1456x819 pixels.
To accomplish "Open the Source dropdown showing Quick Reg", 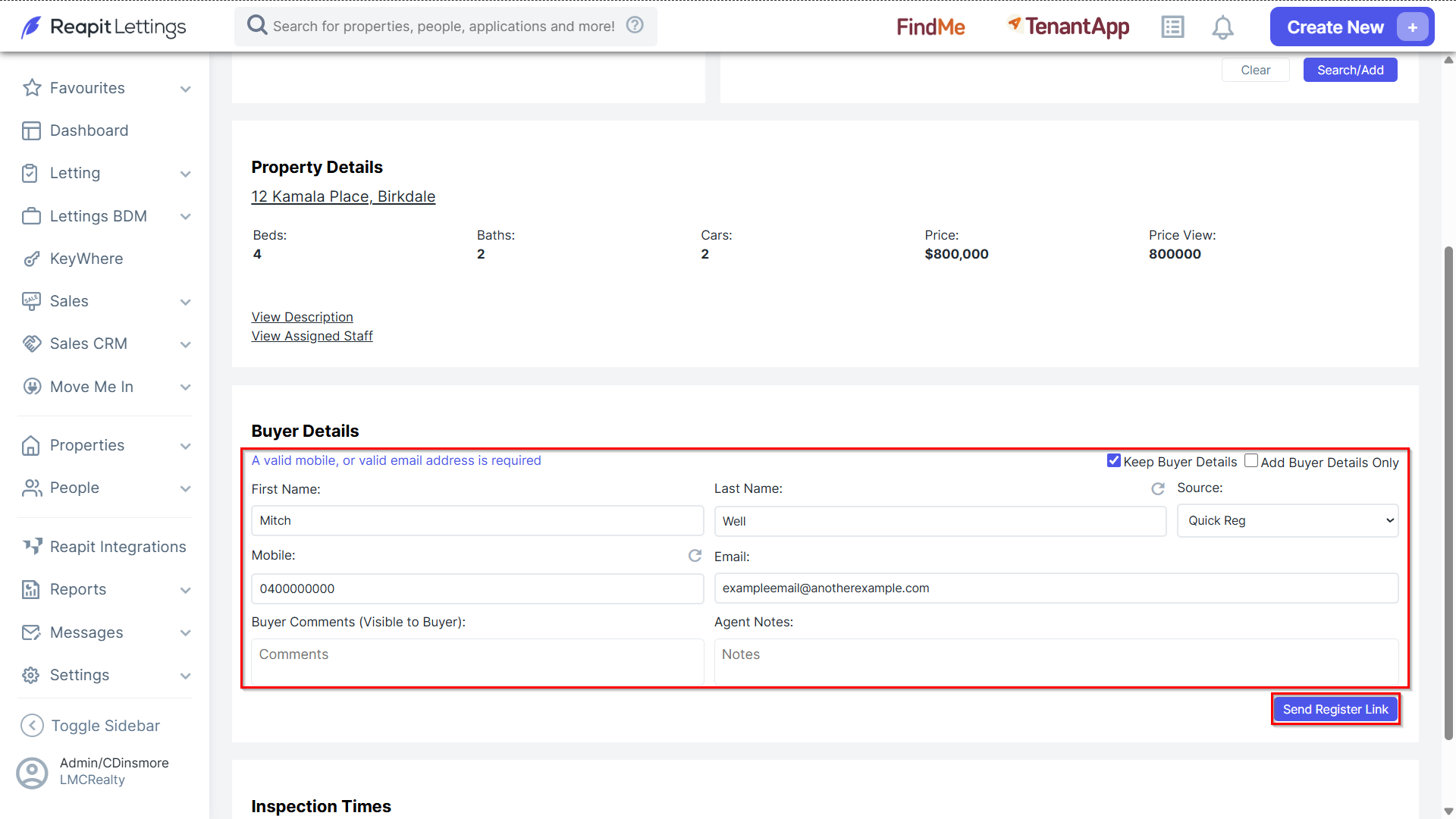I will tap(1288, 521).
